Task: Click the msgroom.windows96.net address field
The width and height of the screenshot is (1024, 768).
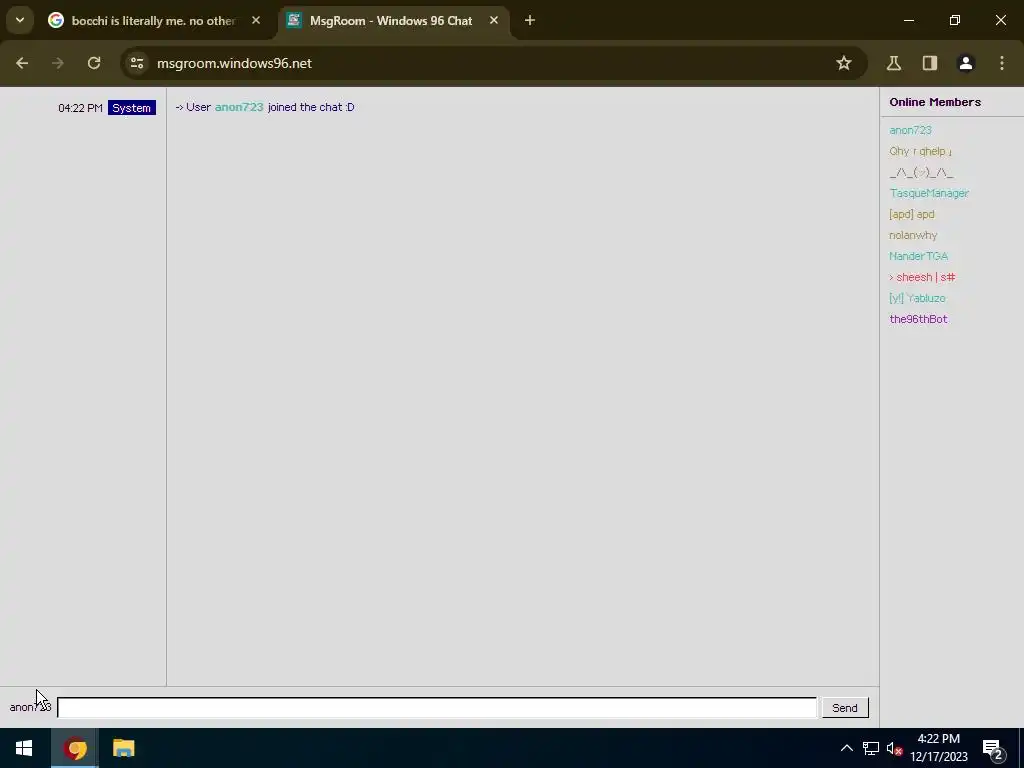Action: click(x=234, y=63)
